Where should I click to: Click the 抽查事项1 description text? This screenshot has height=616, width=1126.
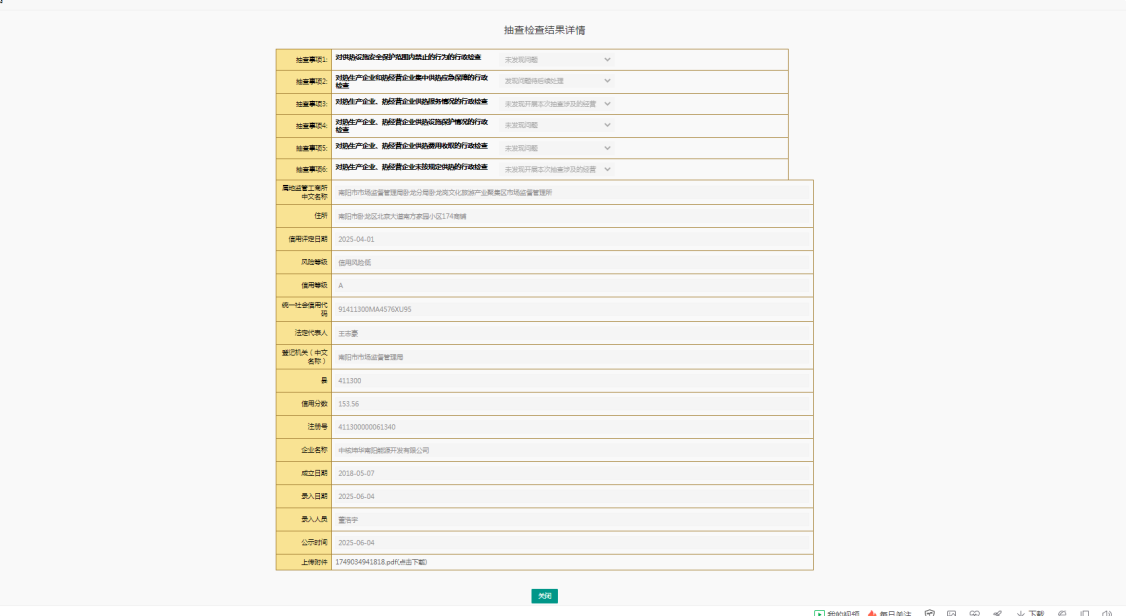tap(408, 57)
